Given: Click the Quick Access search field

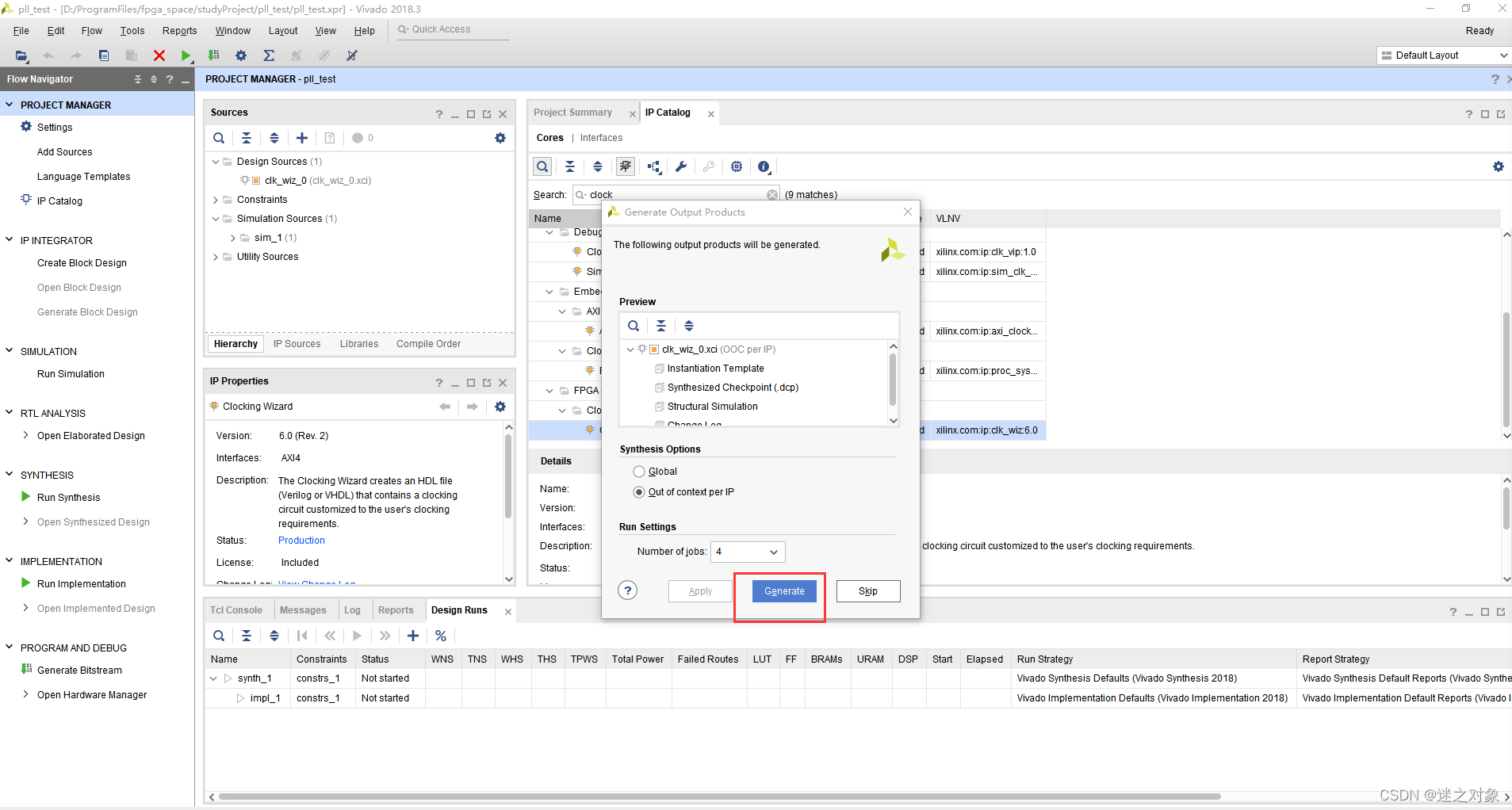Looking at the screenshot, I should [454, 30].
